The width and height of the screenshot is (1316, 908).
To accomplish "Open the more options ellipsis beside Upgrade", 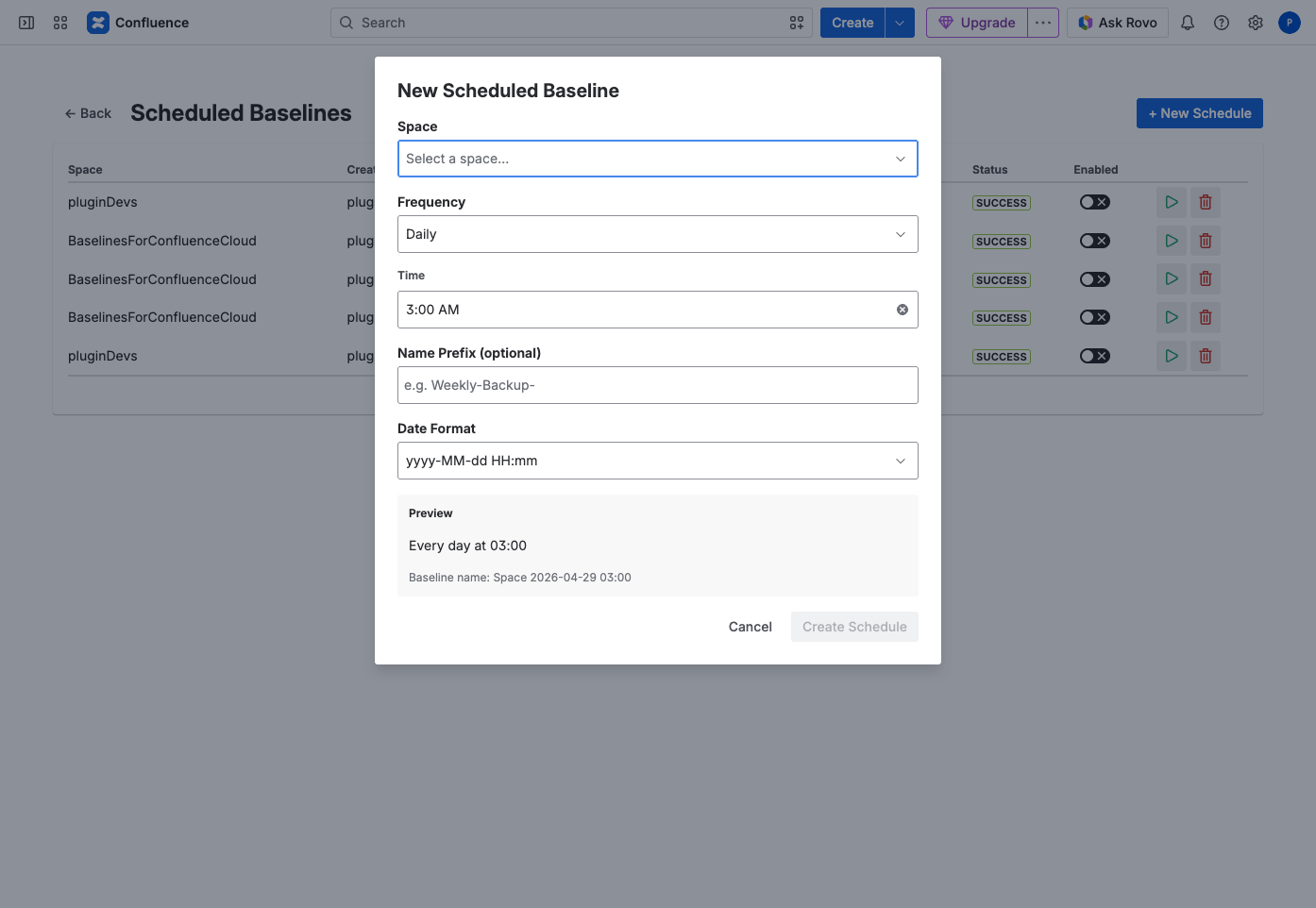I will (x=1043, y=23).
